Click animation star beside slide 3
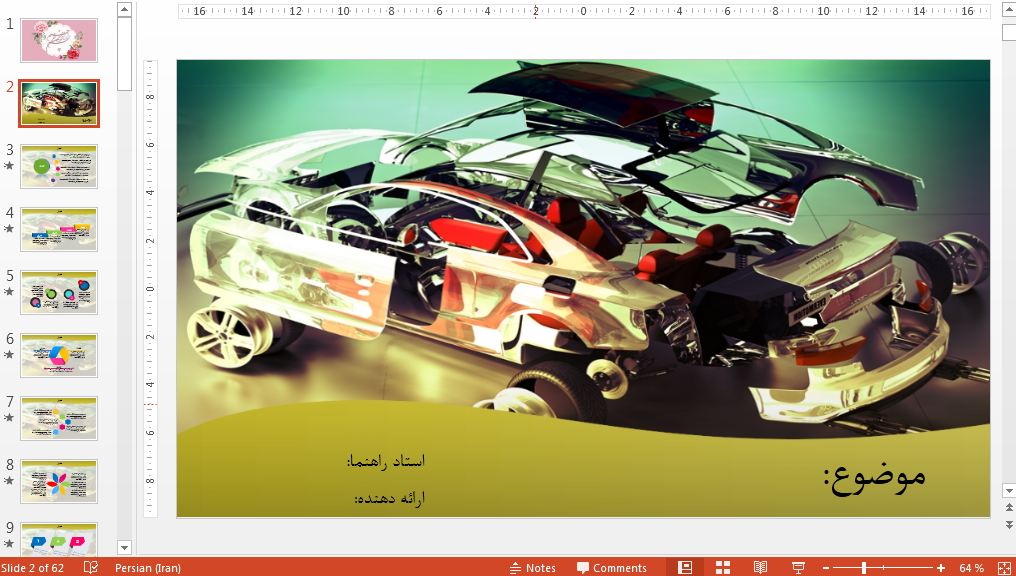The image size is (1016, 576). [10, 165]
